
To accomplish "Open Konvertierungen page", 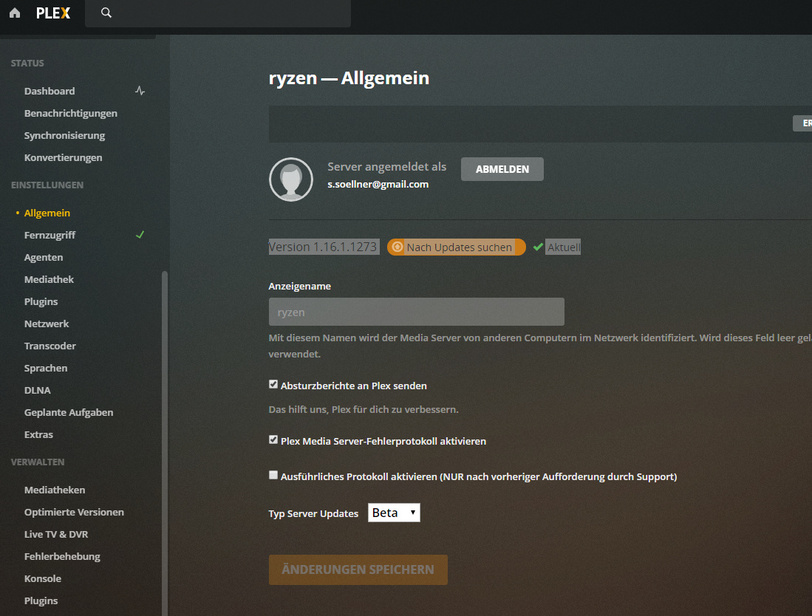I will point(63,157).
